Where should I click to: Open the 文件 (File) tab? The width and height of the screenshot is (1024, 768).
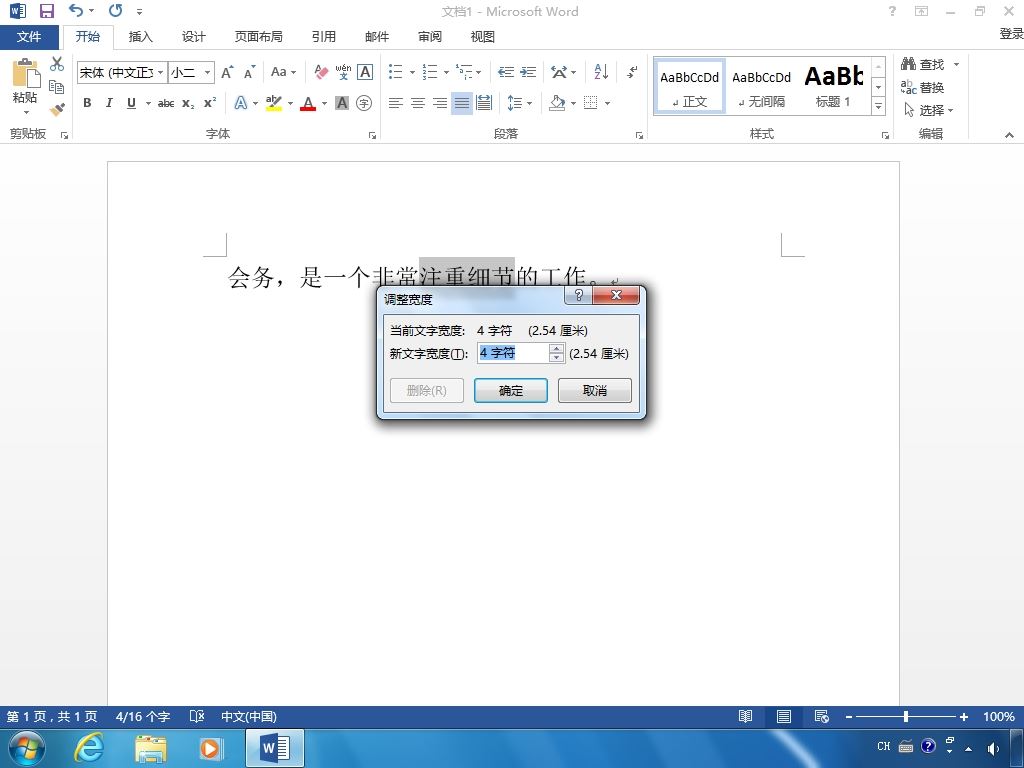(29, 37)
